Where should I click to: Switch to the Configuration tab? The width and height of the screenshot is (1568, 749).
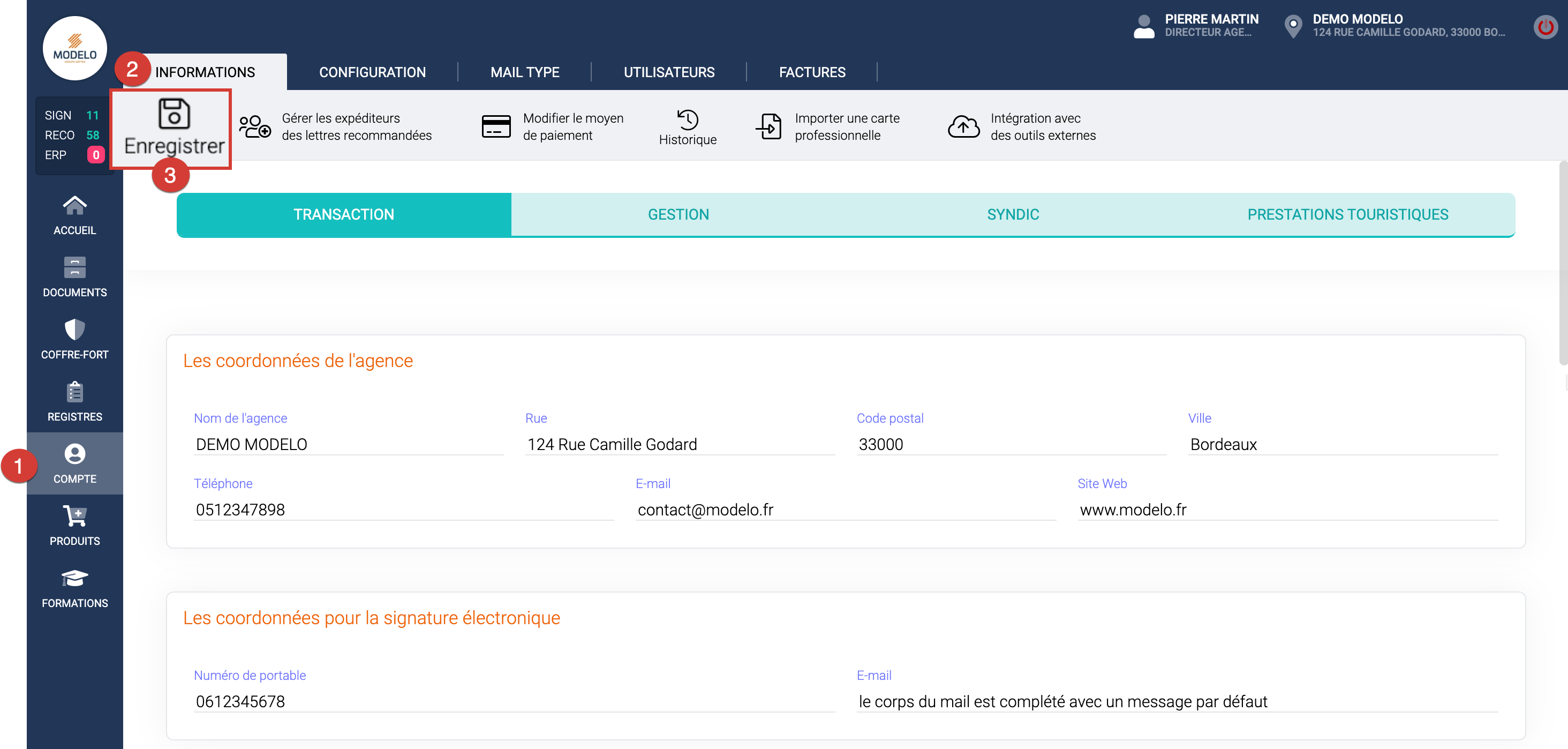pyautogui.click(x=372, y=72)
